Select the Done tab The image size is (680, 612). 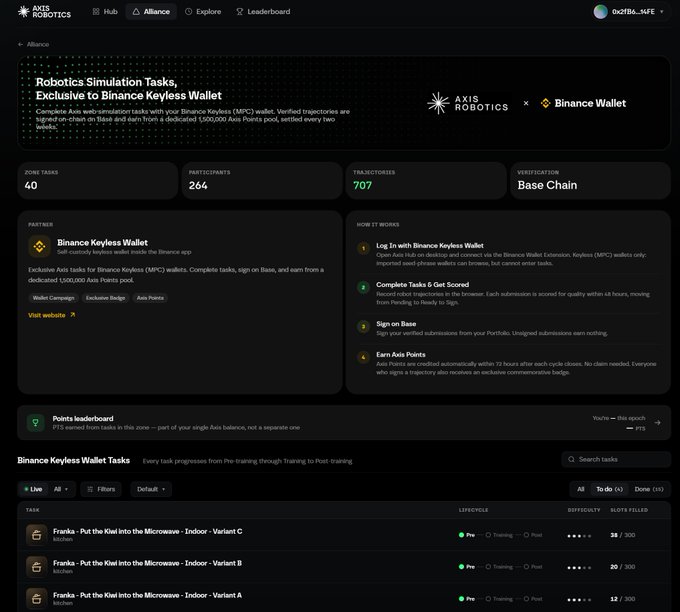[x=649, y=489]
